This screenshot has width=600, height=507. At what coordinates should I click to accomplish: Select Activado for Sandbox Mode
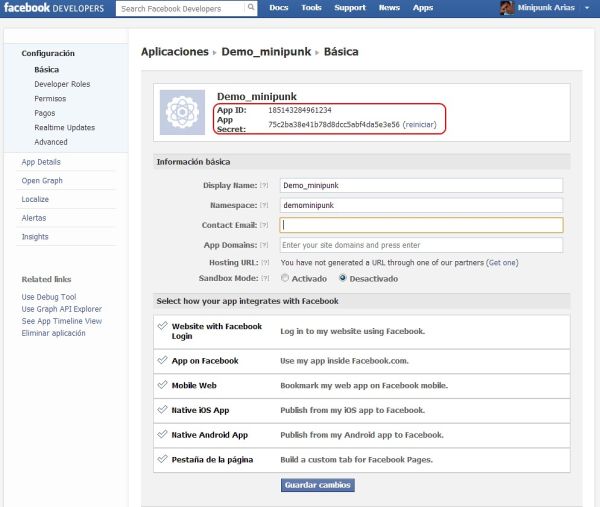click(x=285, y=278)
